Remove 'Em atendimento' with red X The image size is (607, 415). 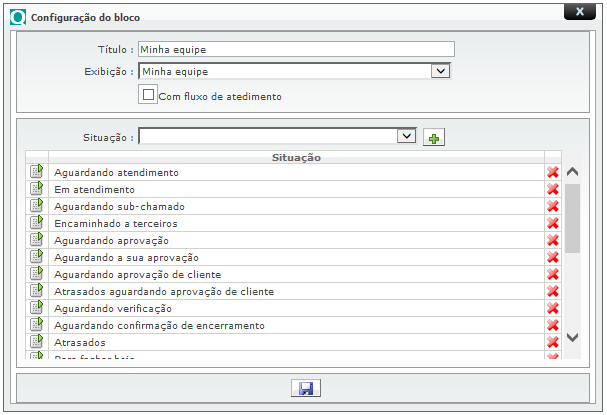point(552,189)
